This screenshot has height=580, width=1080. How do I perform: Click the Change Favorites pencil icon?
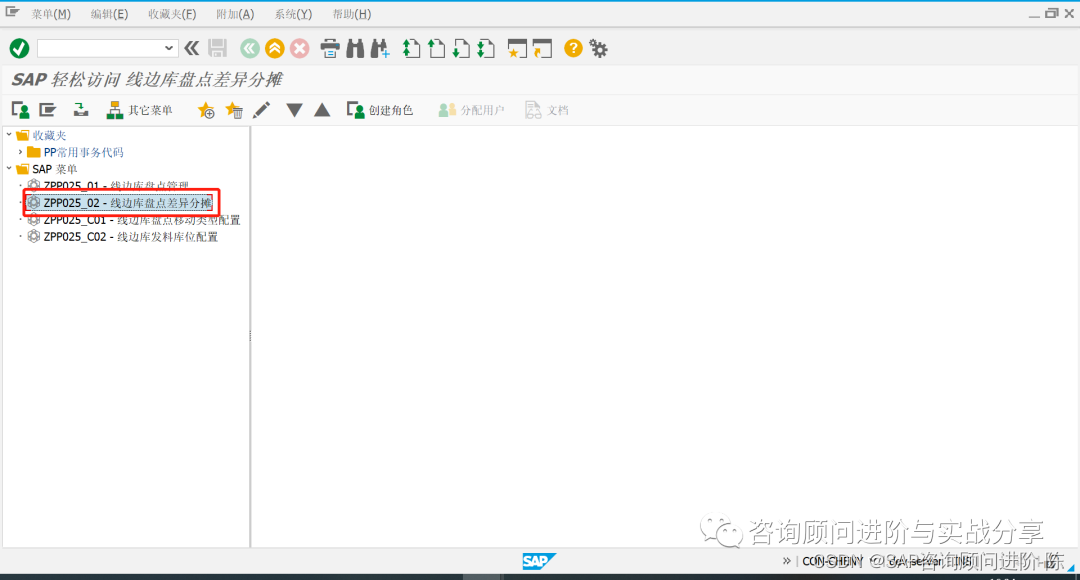pyautogui.click(x=262, y=110)
